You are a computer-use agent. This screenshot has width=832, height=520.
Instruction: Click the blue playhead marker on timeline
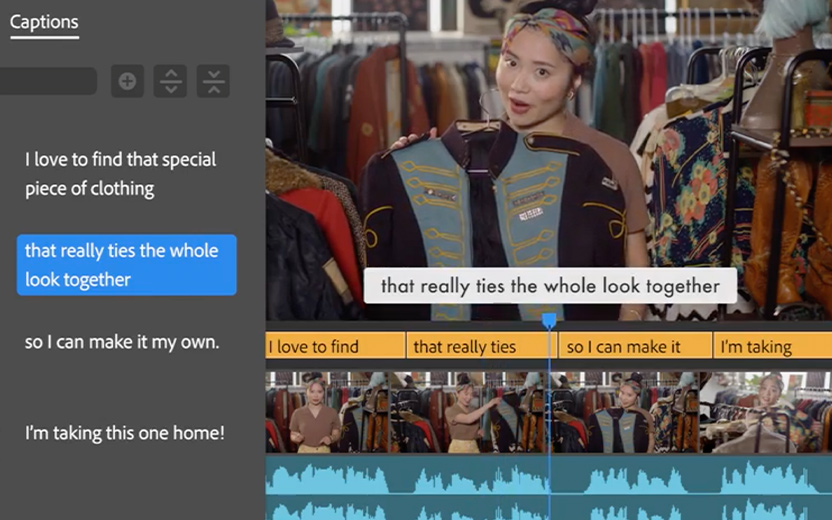(549, 321)
